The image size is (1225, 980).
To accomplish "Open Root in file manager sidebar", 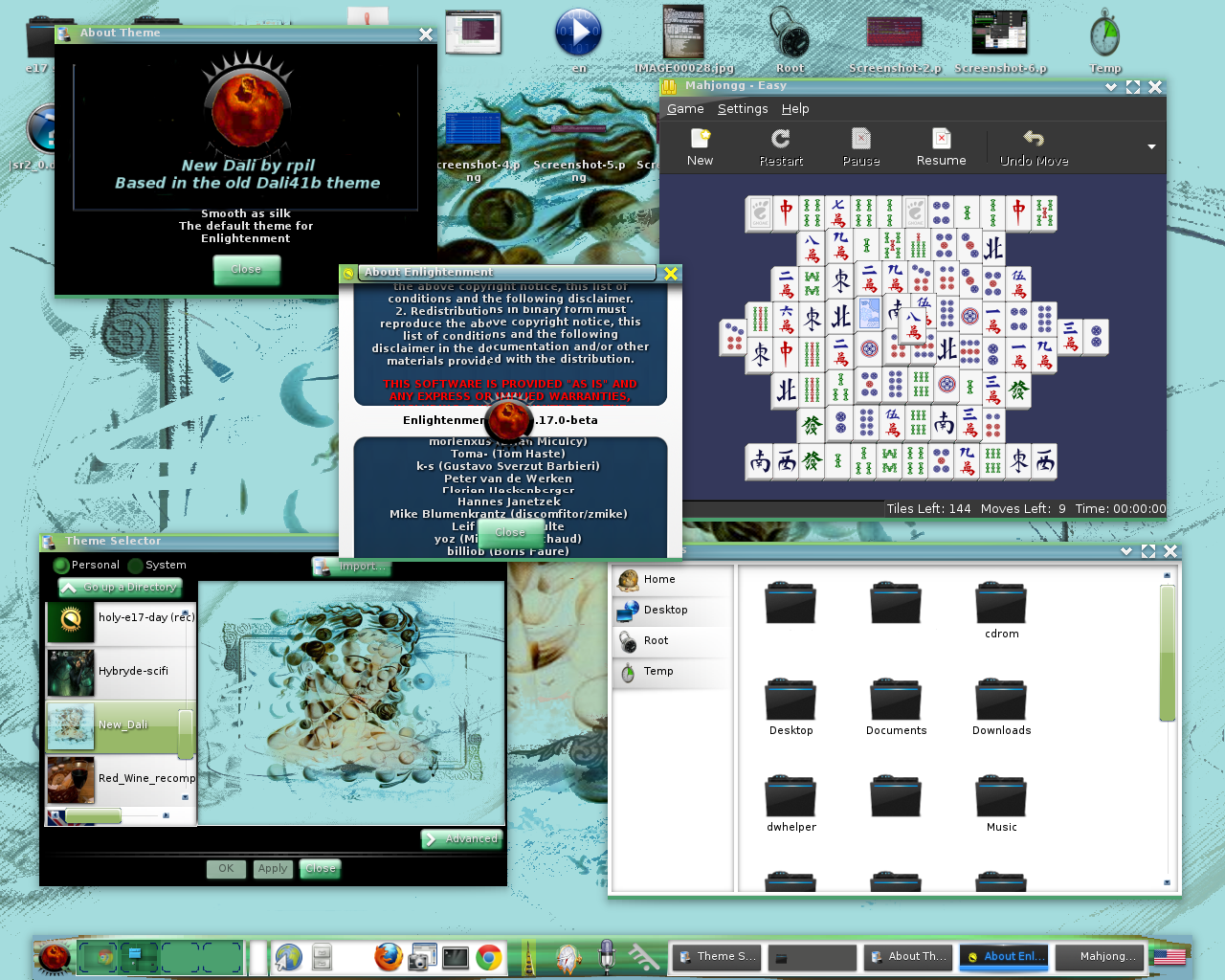I will click(x=672, y=641).
